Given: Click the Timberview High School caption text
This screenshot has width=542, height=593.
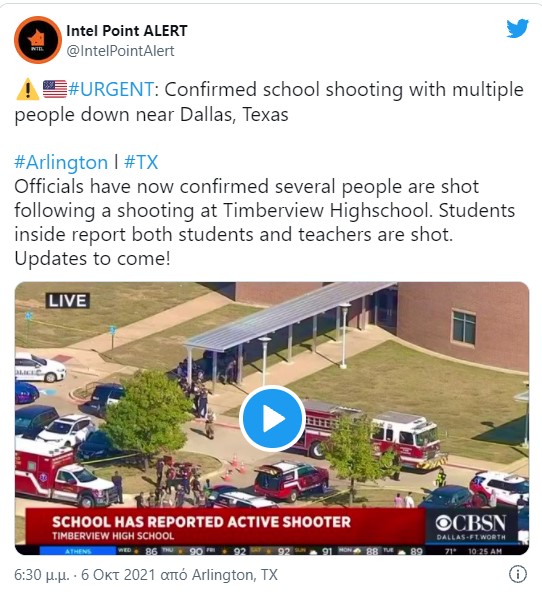Looking at the screenshot, I should point(113,536).
